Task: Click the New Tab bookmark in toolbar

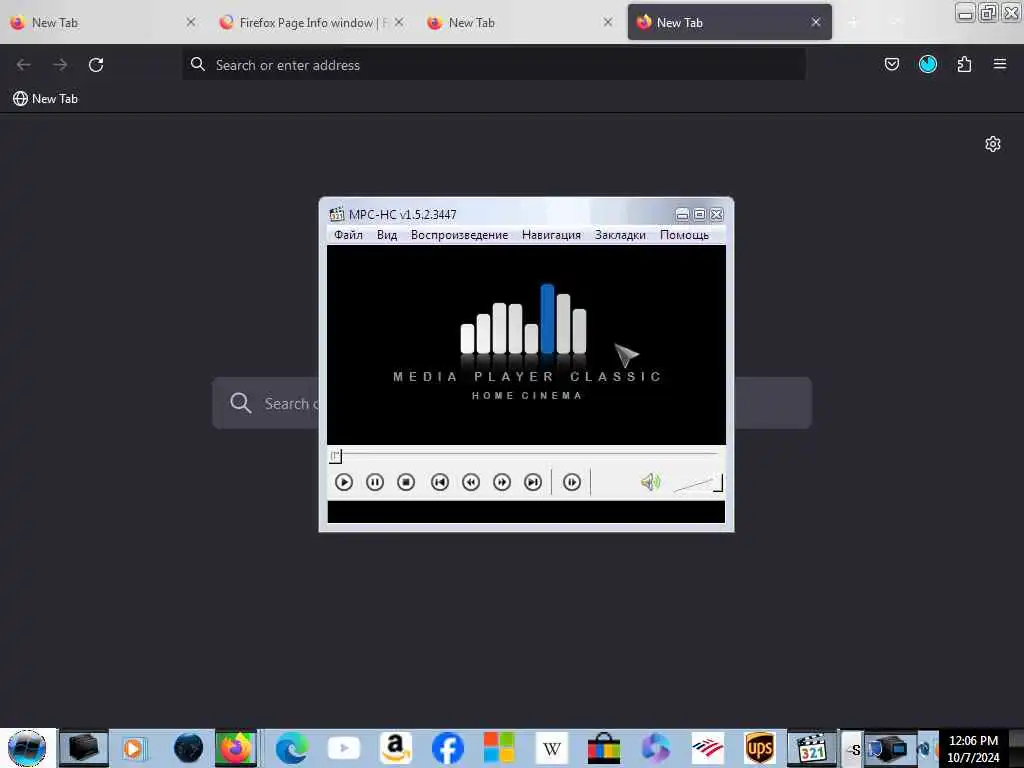Action: [x=45, y=99]
